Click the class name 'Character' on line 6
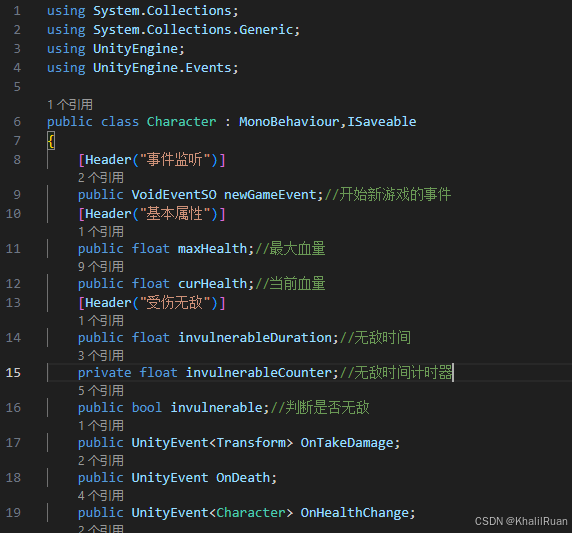The image size is (572, 533). [181, 121]
